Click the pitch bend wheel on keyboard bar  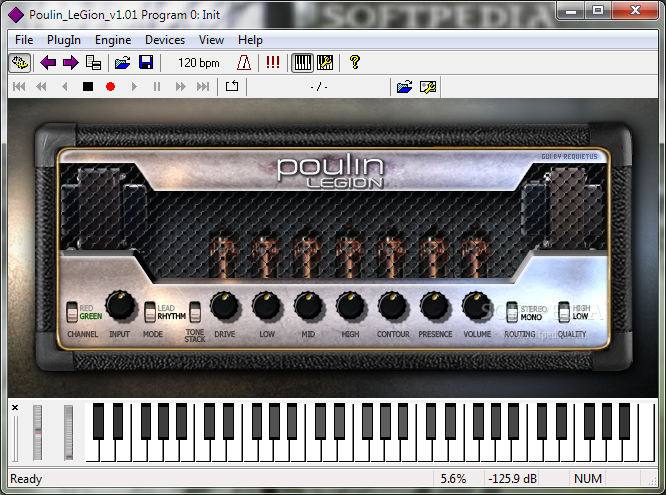37,433
